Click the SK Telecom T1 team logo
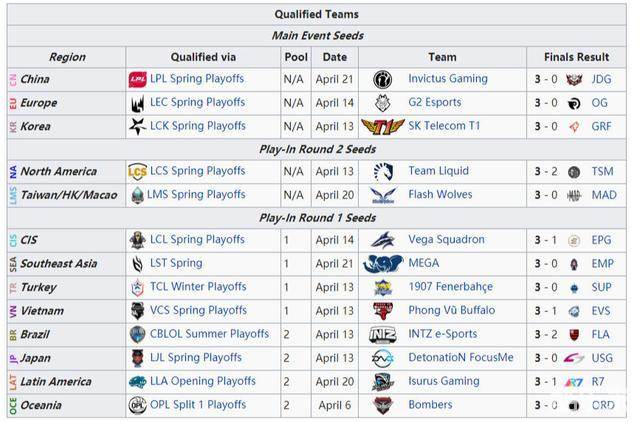640x422 pixels. [x=382, y=126]
